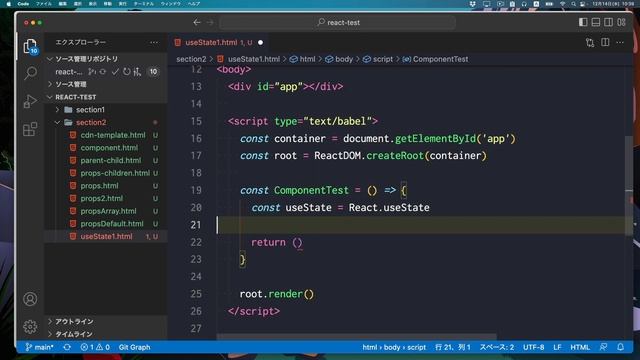Open propsArray.html in the explorer
The image size is (640, 360).
[x=106, y=211]
